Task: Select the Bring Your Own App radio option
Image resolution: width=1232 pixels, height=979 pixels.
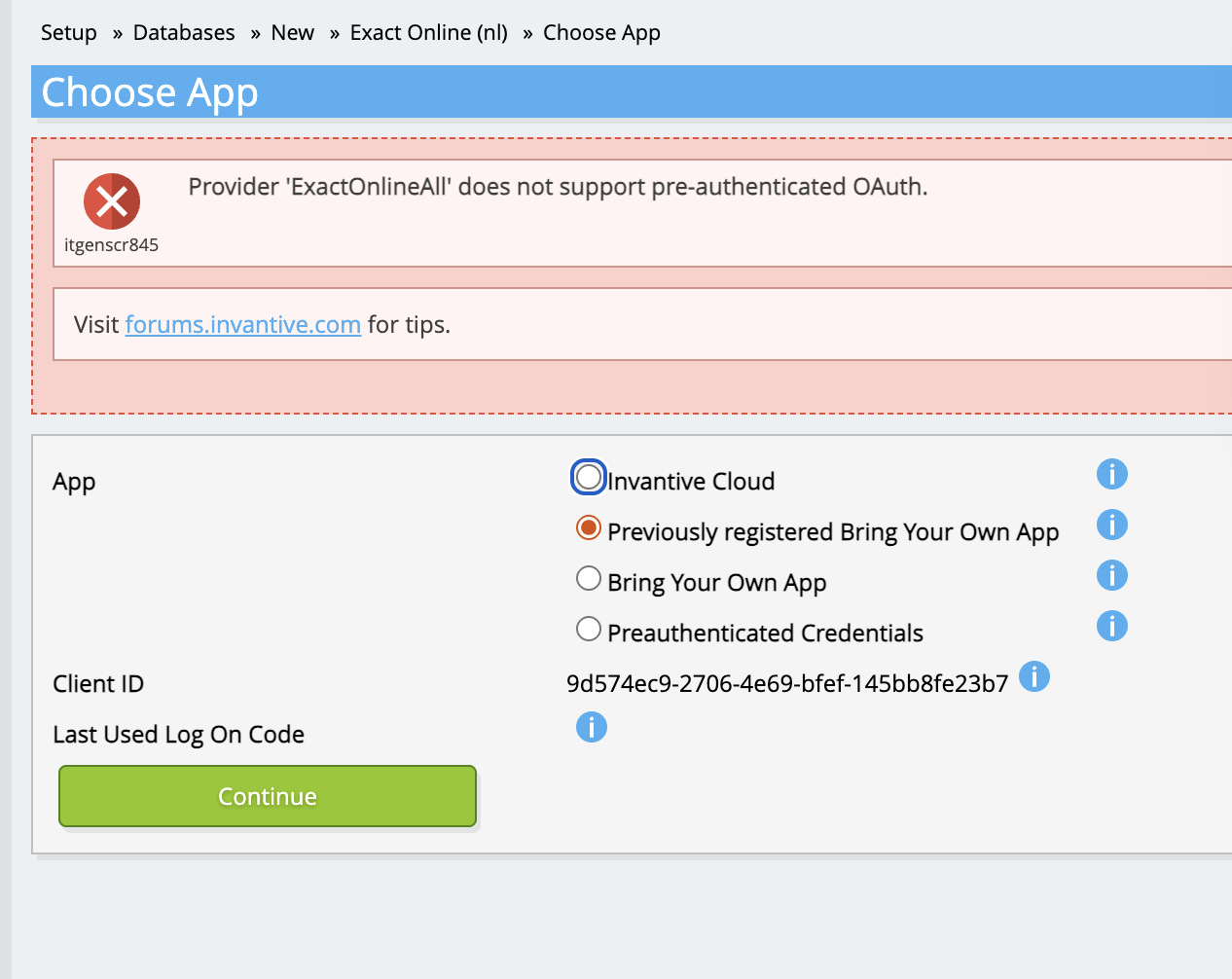Action: click(589, 579)
